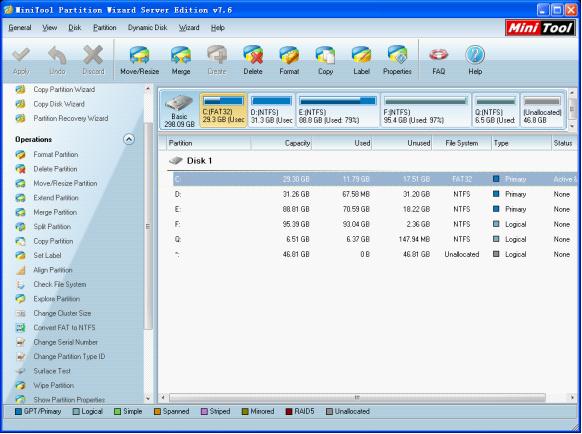This screenshot has height=434, width=582.
Task: Open the Move/Resize tool
Action: click(140, 61)
